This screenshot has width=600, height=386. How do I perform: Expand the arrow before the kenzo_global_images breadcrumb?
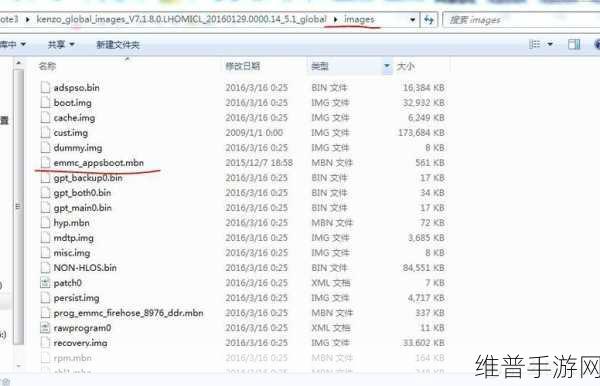pyautogui.click(x=28, y=19)
